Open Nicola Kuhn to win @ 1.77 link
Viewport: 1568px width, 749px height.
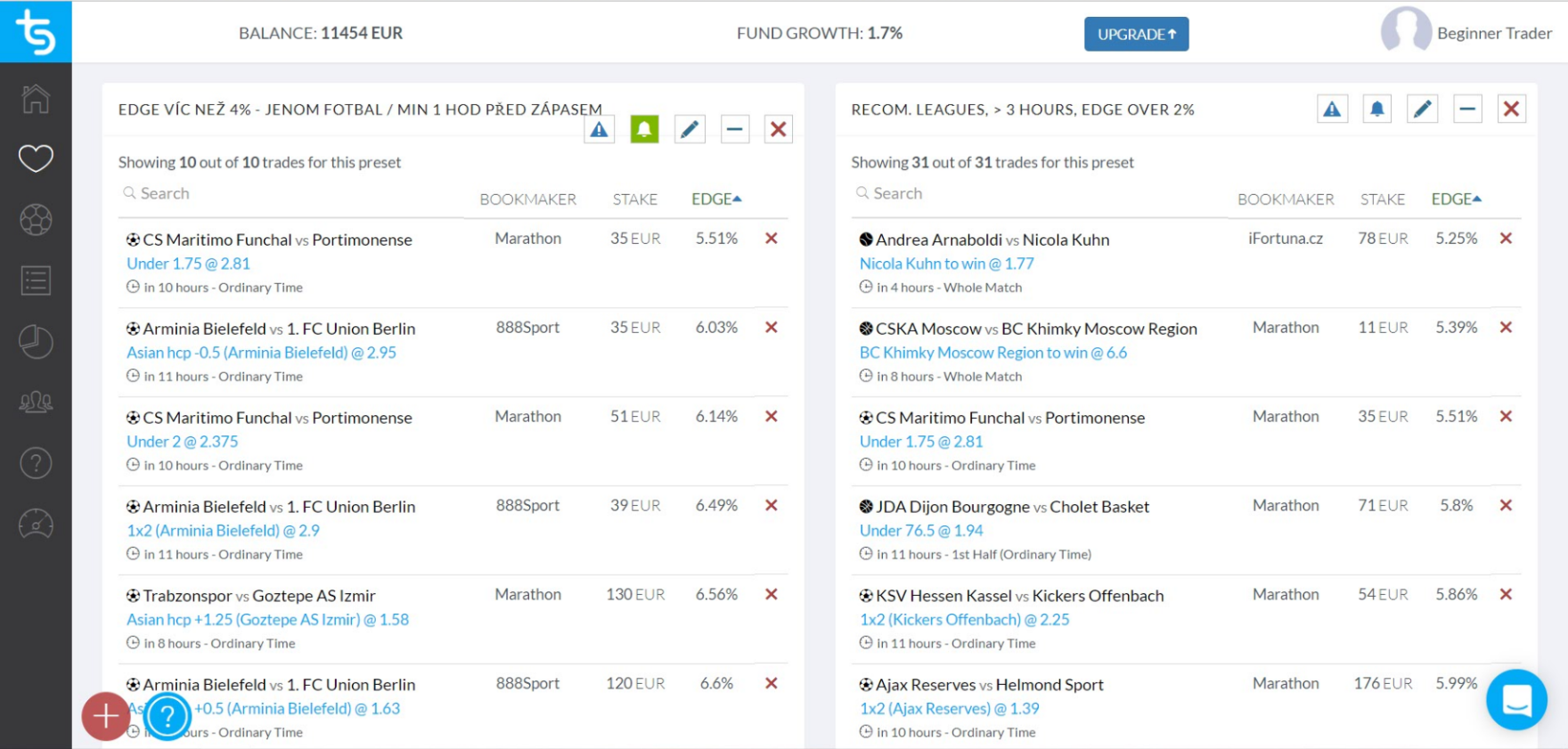(946, 264)
